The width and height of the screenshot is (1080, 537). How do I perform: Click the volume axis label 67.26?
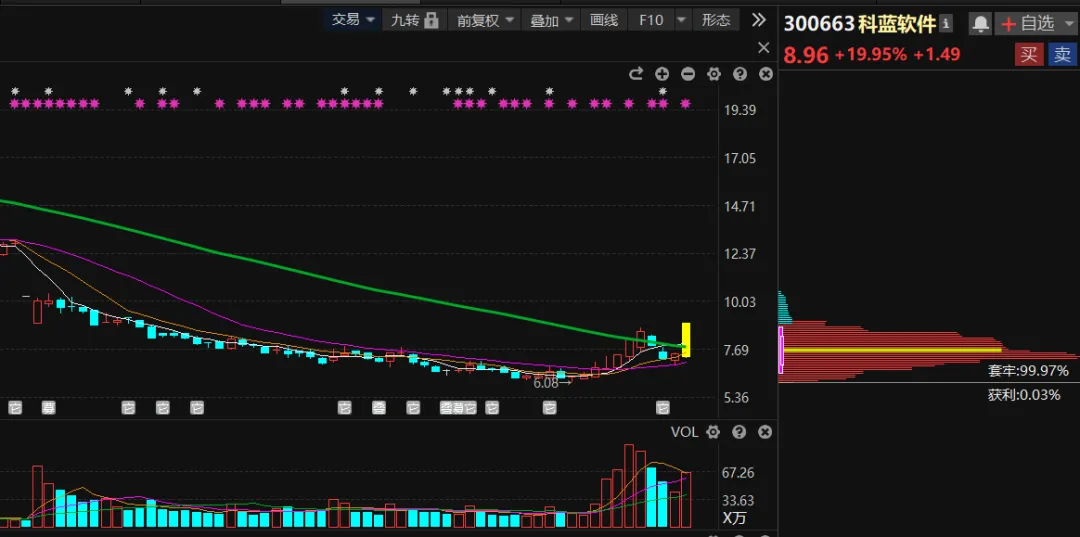coord(738,472)
